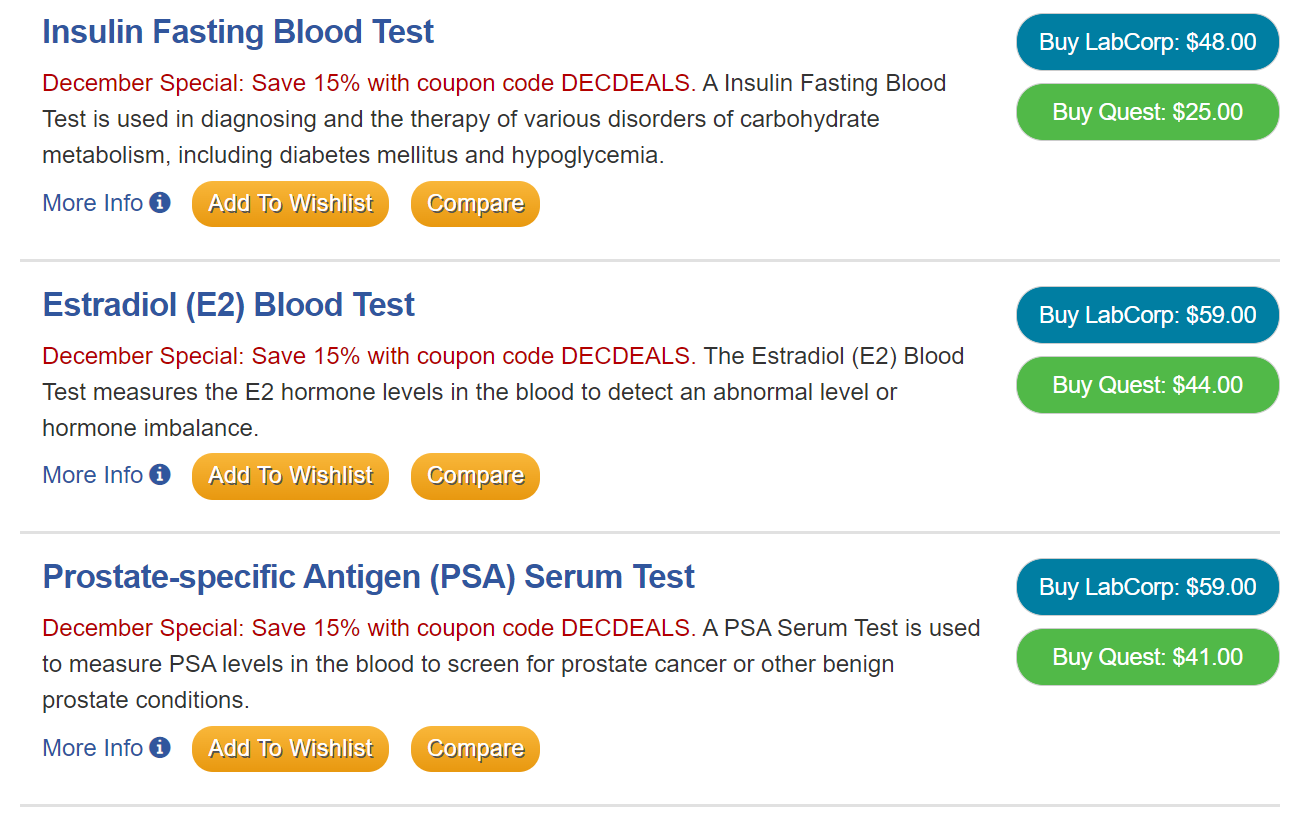Screen dimensions: 1301x821
Task: Add Insulin Fasting Blood Test to wishlist
Action: 290,203
